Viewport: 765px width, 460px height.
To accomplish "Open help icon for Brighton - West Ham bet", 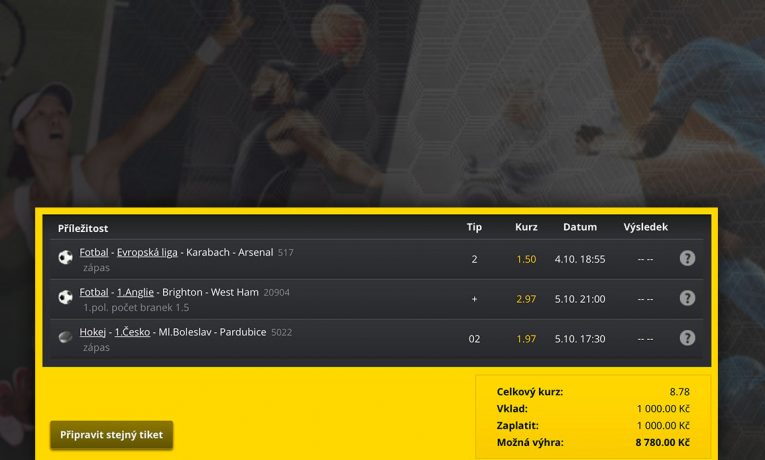I will (x=687, y=298).
